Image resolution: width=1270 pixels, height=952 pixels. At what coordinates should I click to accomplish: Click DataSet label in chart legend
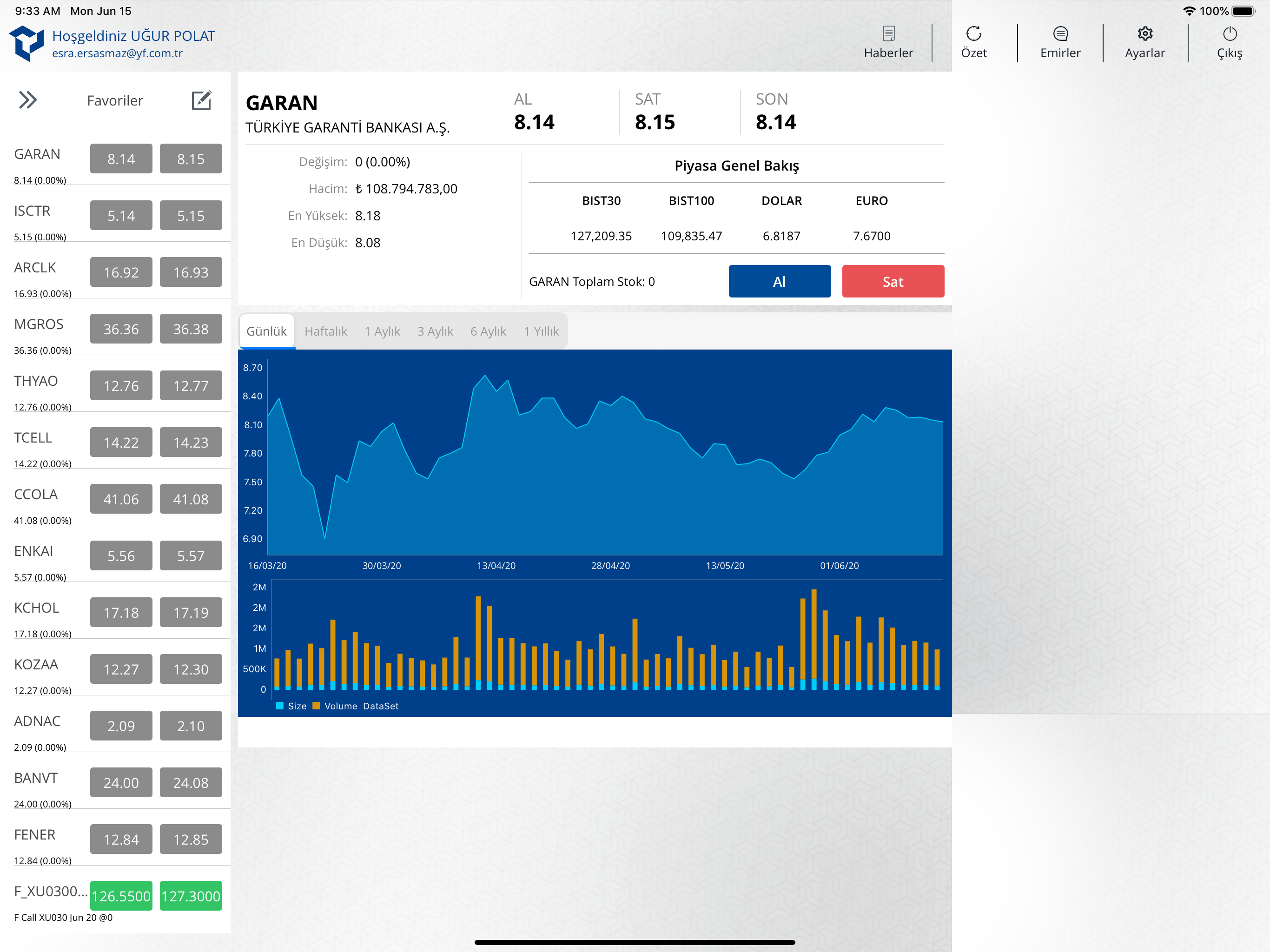tap(381, 706)
